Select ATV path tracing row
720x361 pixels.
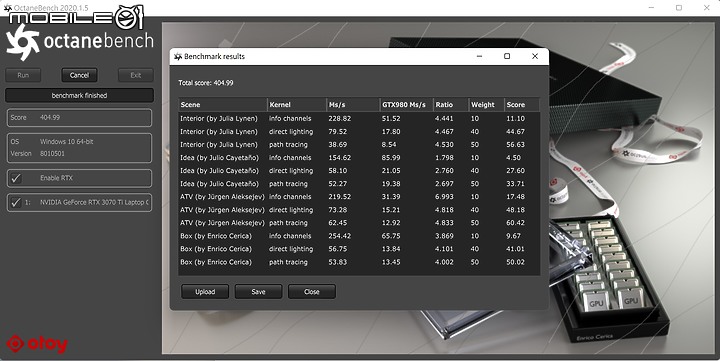pyautogui.click(x=359, y=223)
